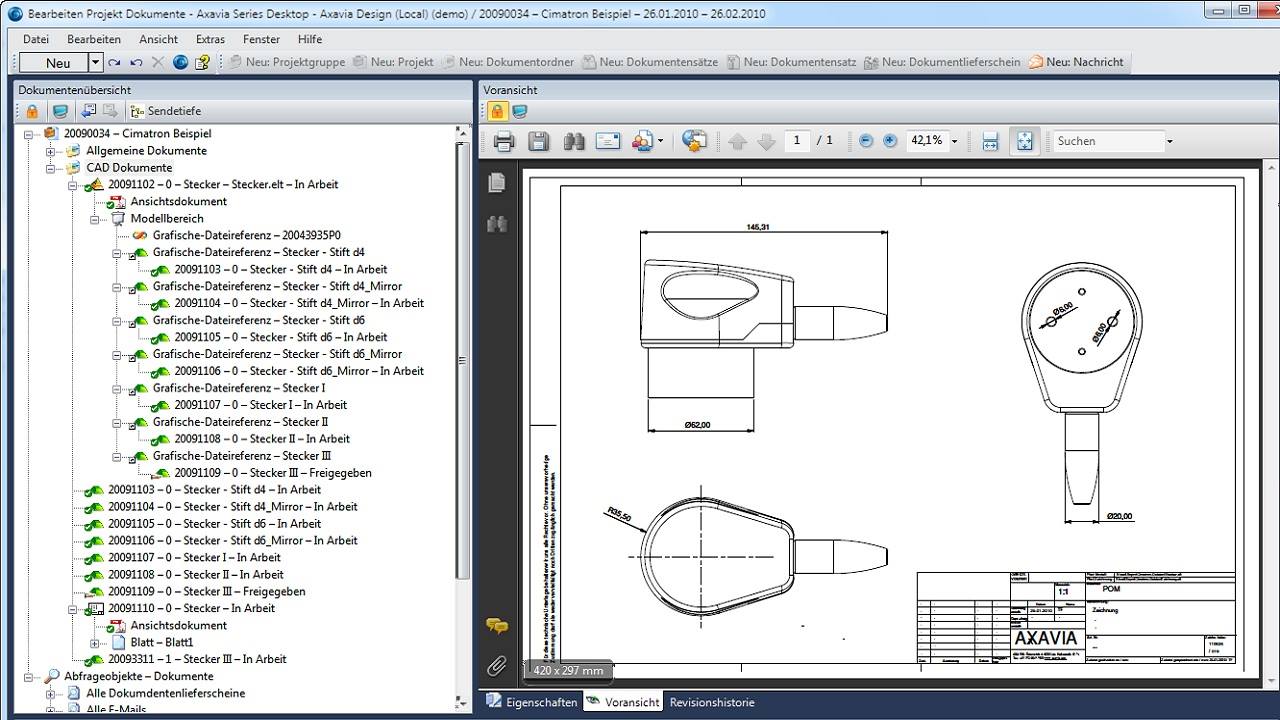Click Neu: Projektgruppe toolbar button
Screen dimensions: 1280x720
[286, 62]
